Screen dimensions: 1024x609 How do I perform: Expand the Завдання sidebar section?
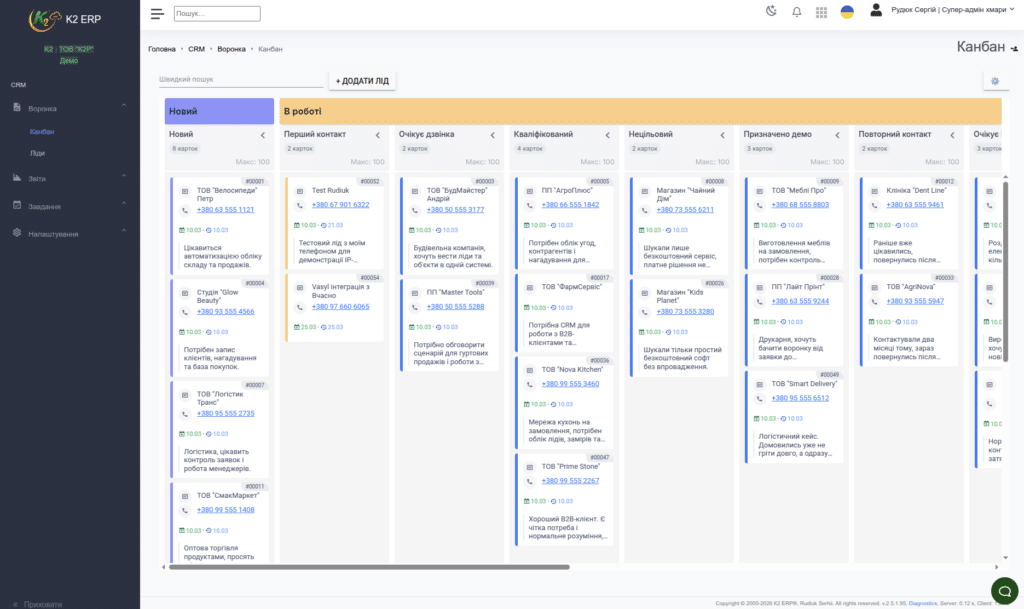pos(123,204)
